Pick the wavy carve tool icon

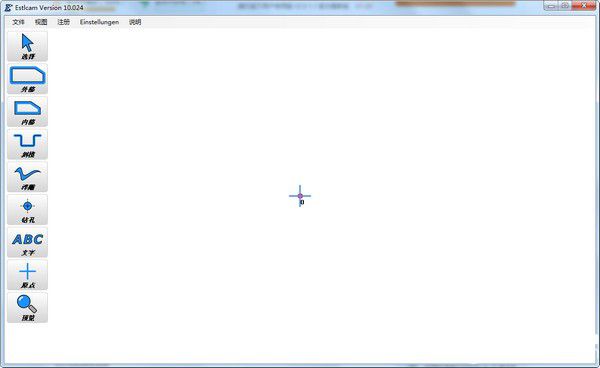(x=27, y=177)
